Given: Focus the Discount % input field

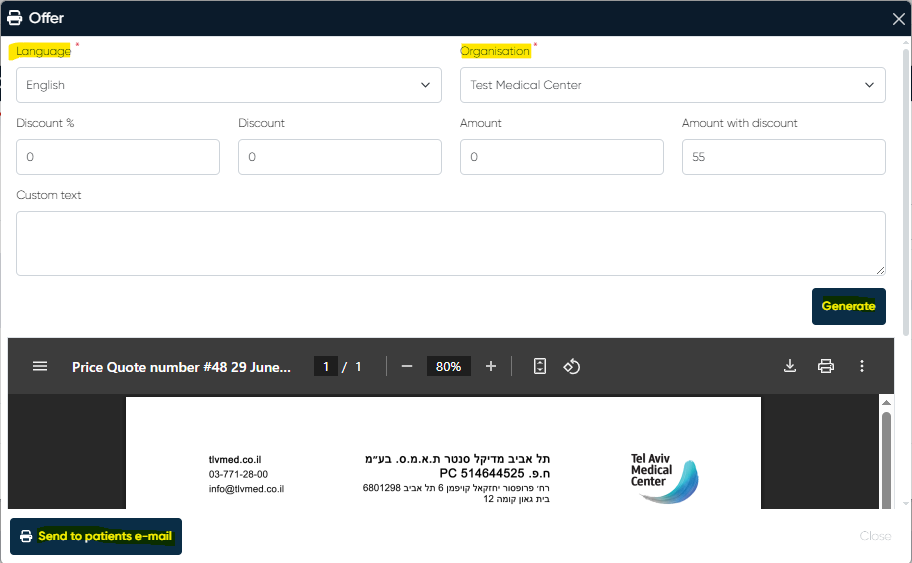Looking at the screenshot, I should pos(118,157).
